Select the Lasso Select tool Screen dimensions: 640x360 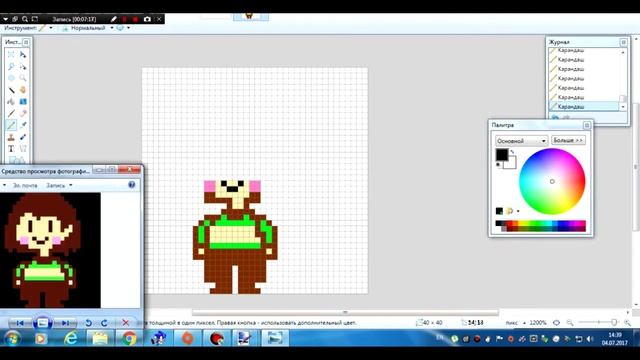pos(11,66)
